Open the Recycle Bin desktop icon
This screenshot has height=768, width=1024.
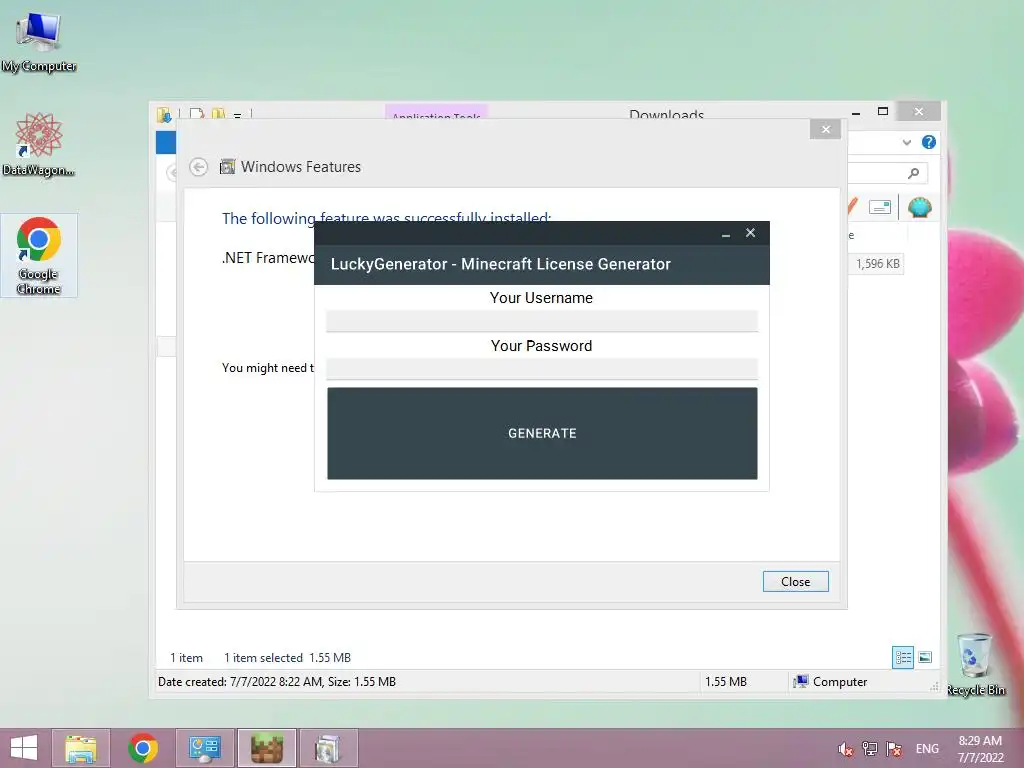click(x=976, y=664)
